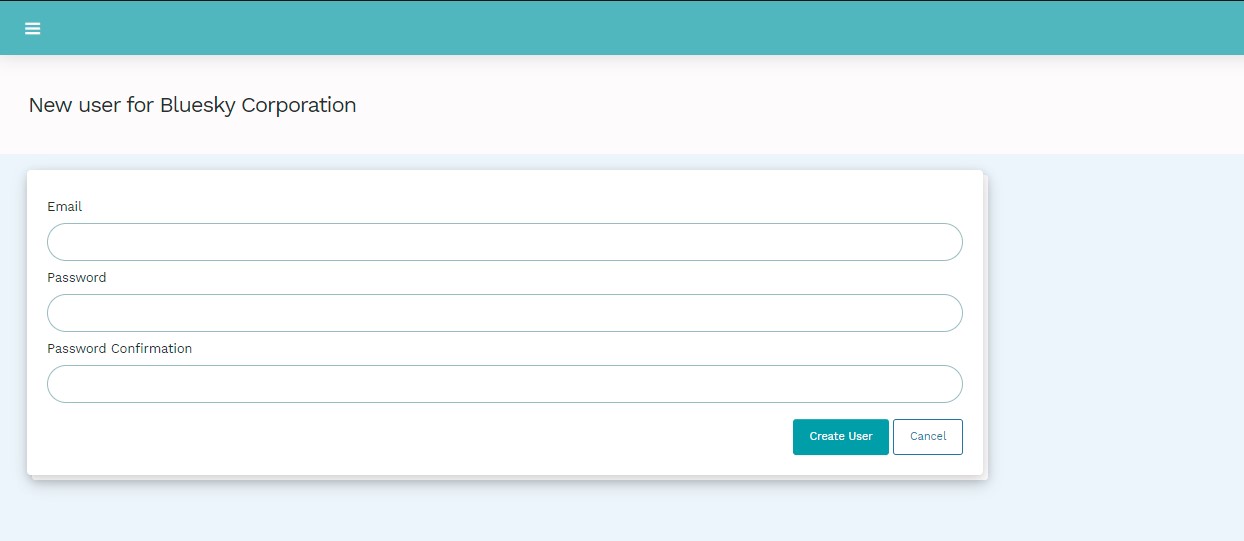Click the light blue background below the form
This screenshot has height=541, width=1244.
coord(500,512)
